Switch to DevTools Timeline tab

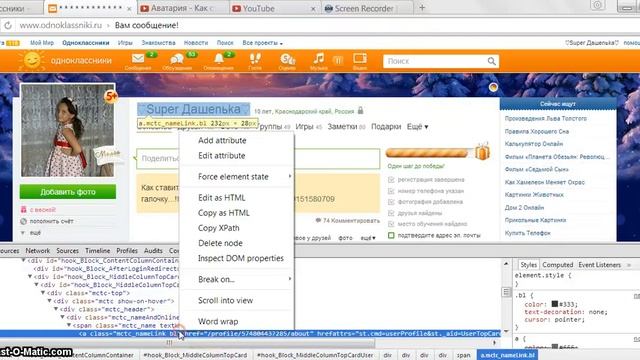coord(97,251)
